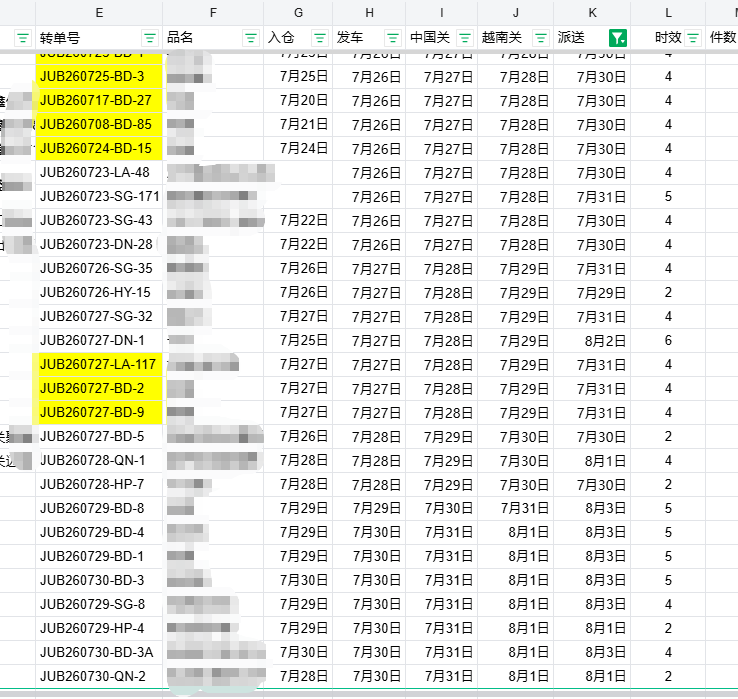Viewport: 738px width, 699px height.
Task: Select column H header
Action: coord(369,13)
